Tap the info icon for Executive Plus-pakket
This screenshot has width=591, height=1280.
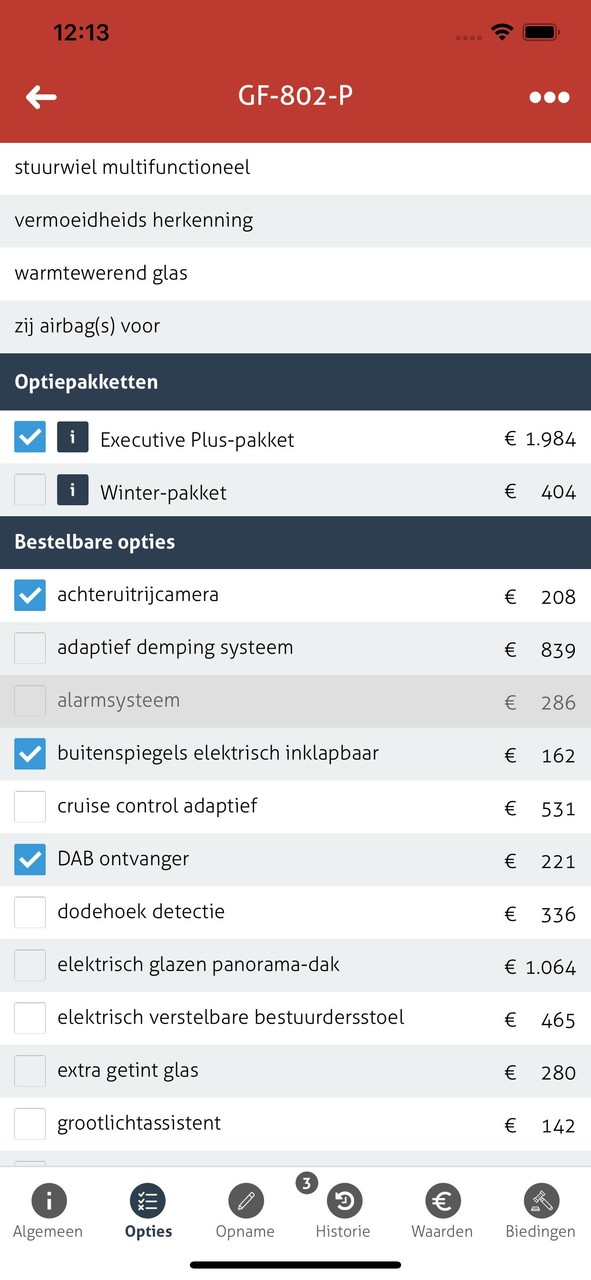[x=72, y=437]
